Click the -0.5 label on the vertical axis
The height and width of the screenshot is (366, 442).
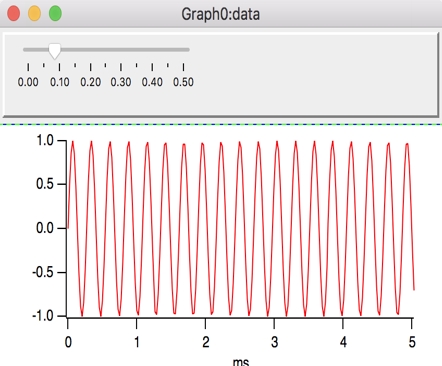point(43,272)
